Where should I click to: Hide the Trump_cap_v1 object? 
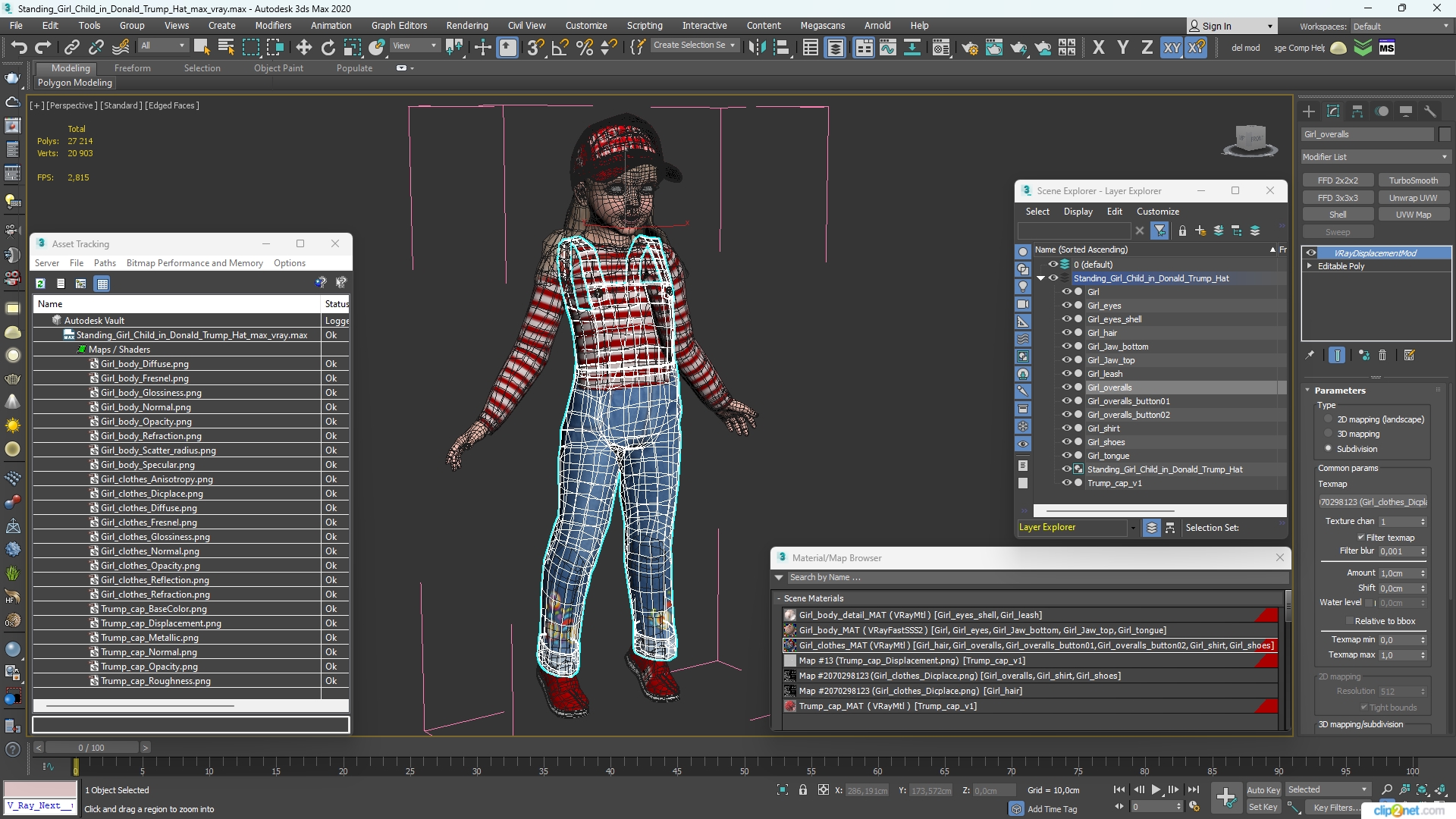coord(1066,483)
